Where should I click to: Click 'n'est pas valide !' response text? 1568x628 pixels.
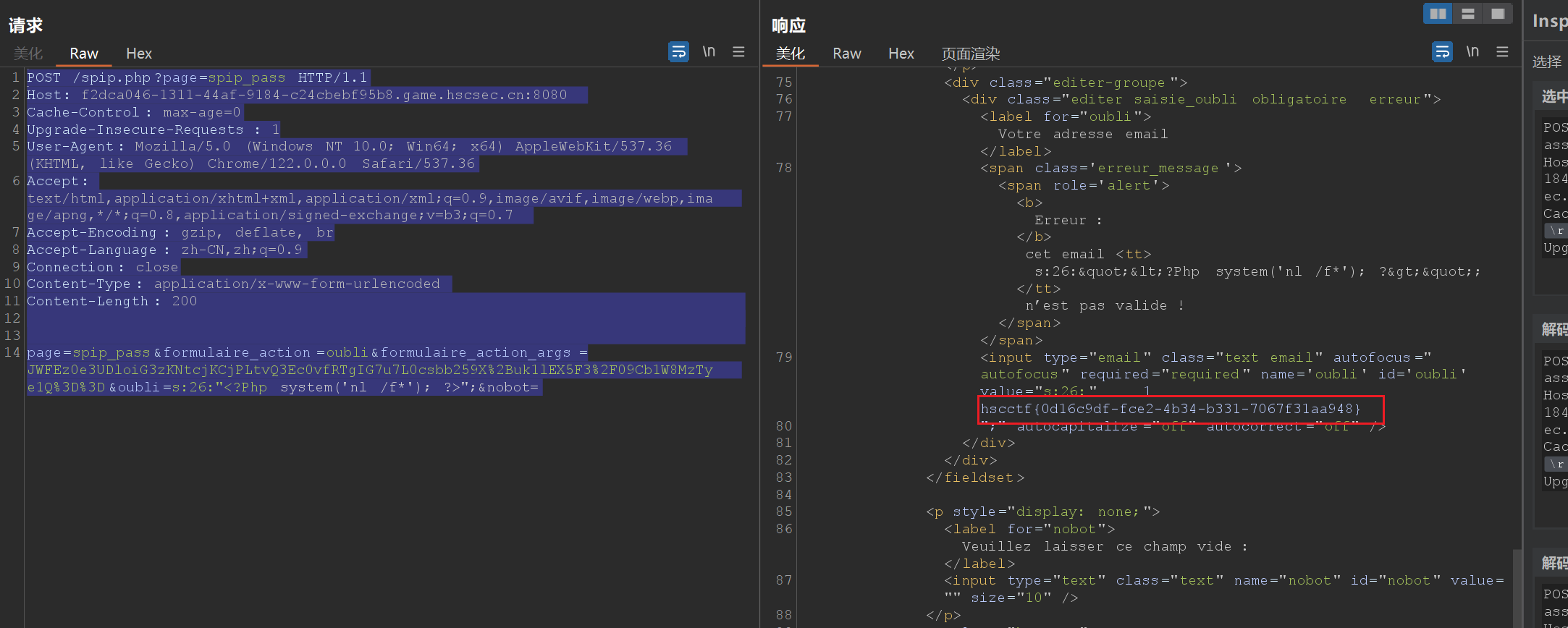pos(1105,305)
